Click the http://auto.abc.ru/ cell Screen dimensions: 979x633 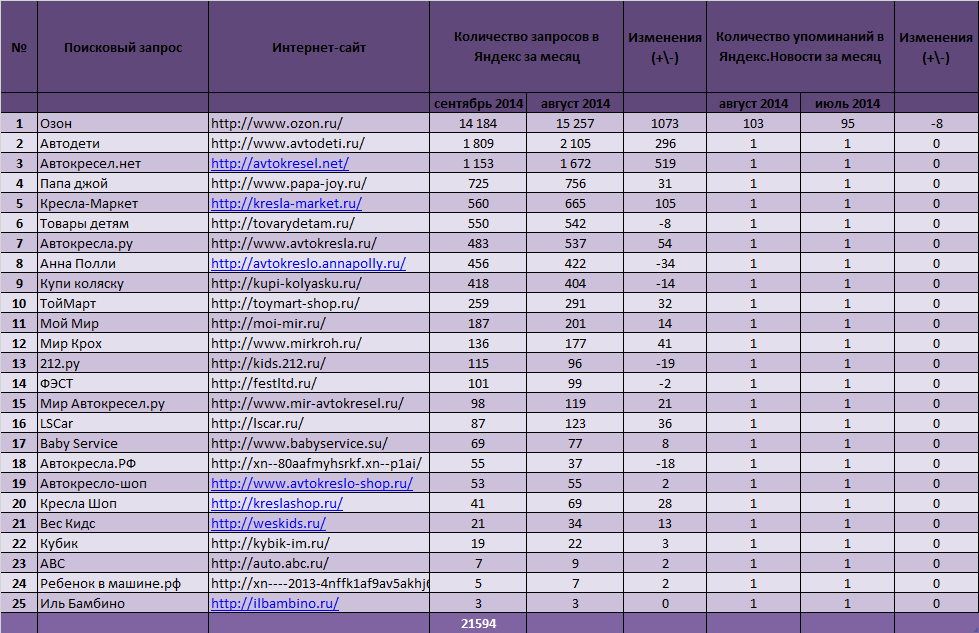319,563
